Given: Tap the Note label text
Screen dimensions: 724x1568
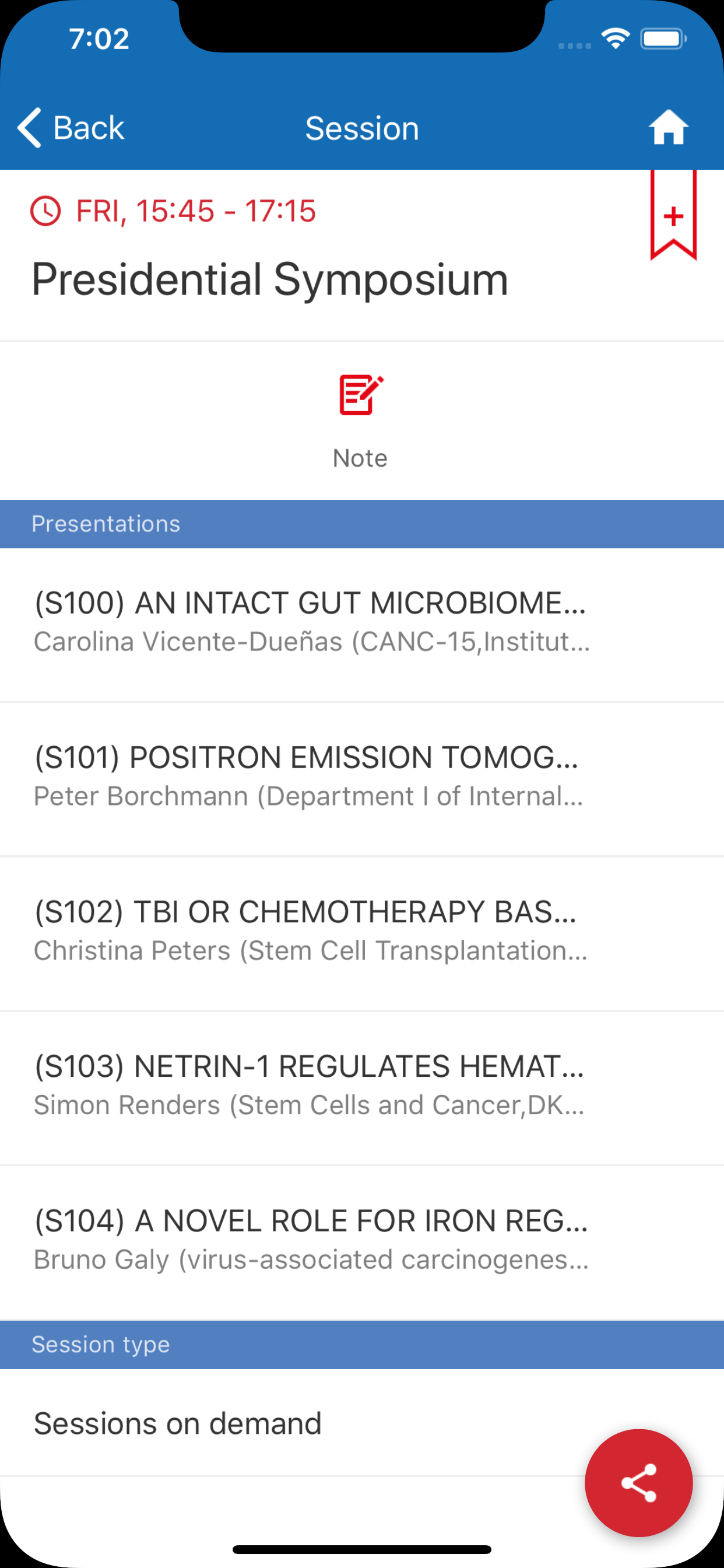Looking at the screenshot, I should pos(360,459).
